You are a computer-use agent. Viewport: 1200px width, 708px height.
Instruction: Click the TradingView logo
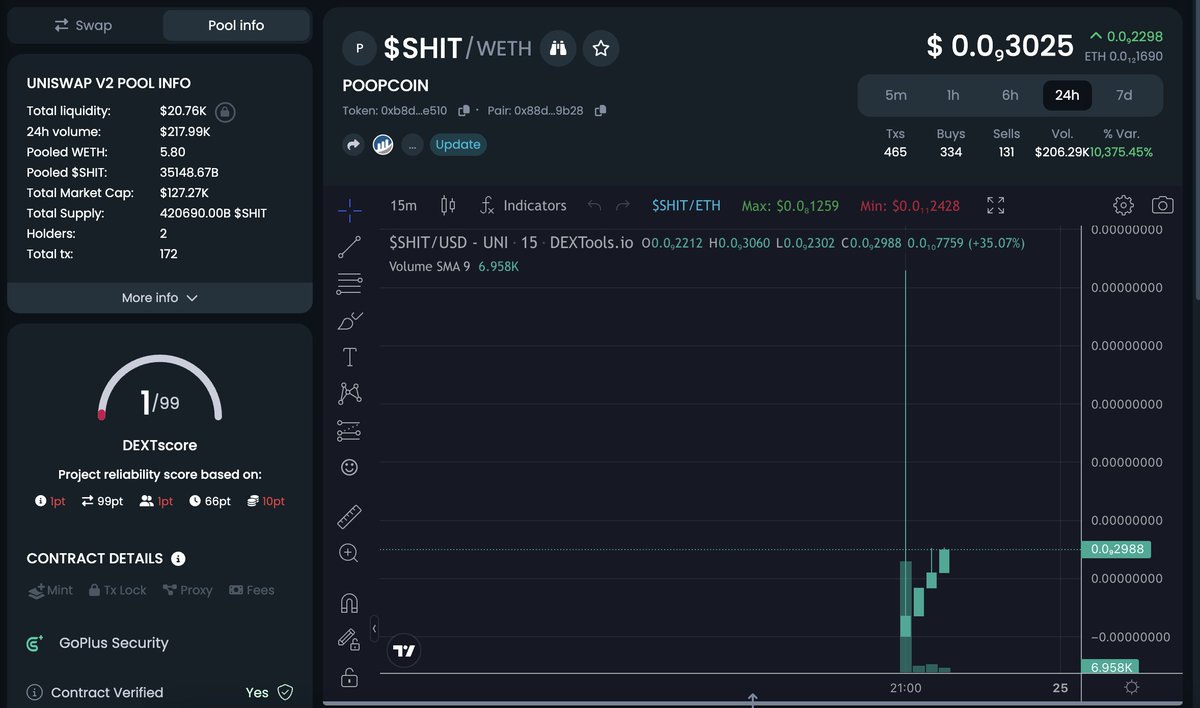pyautogui.click(x=404, y=651)
